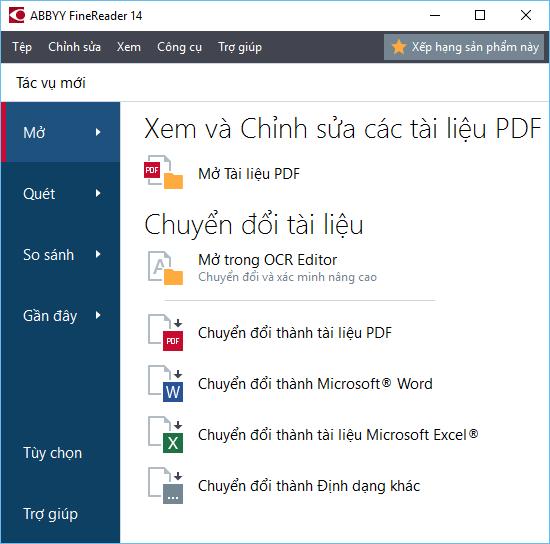Image resolution: width=550 pixels, height=544 pixels.
Task: Click Xếp hạng sản phẩm này button
Action: click(464, 47)
